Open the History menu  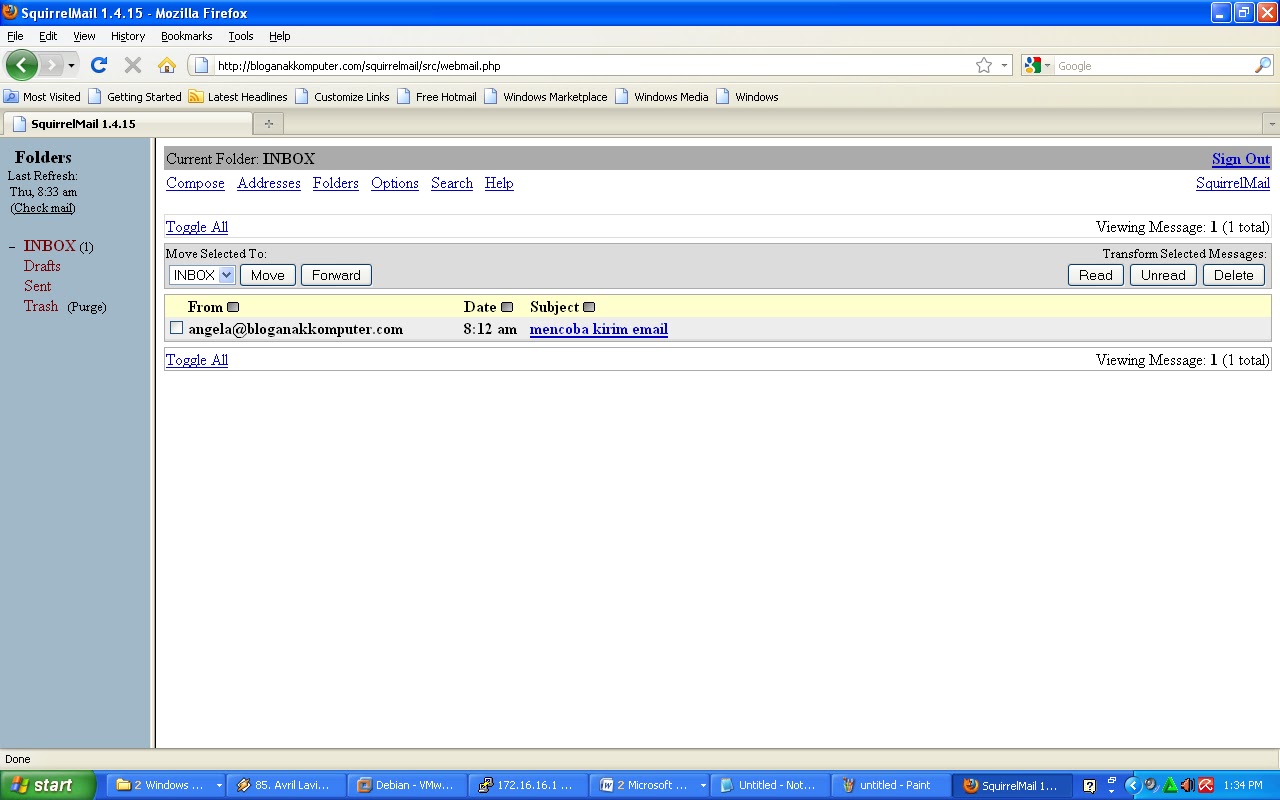click(128, 36)
